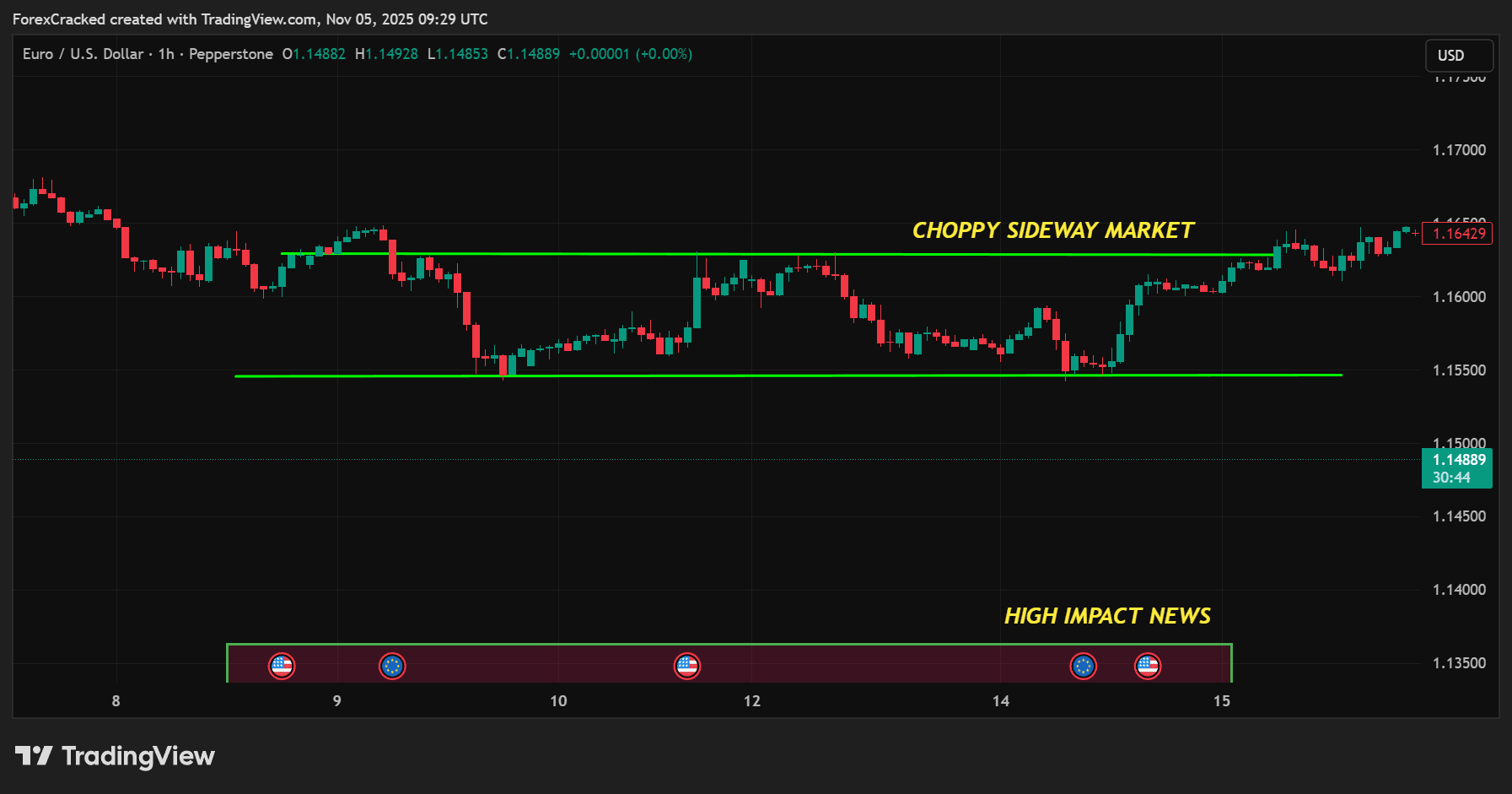
Task: Click the "USD" button at top right
Action: coord(1459,55)
